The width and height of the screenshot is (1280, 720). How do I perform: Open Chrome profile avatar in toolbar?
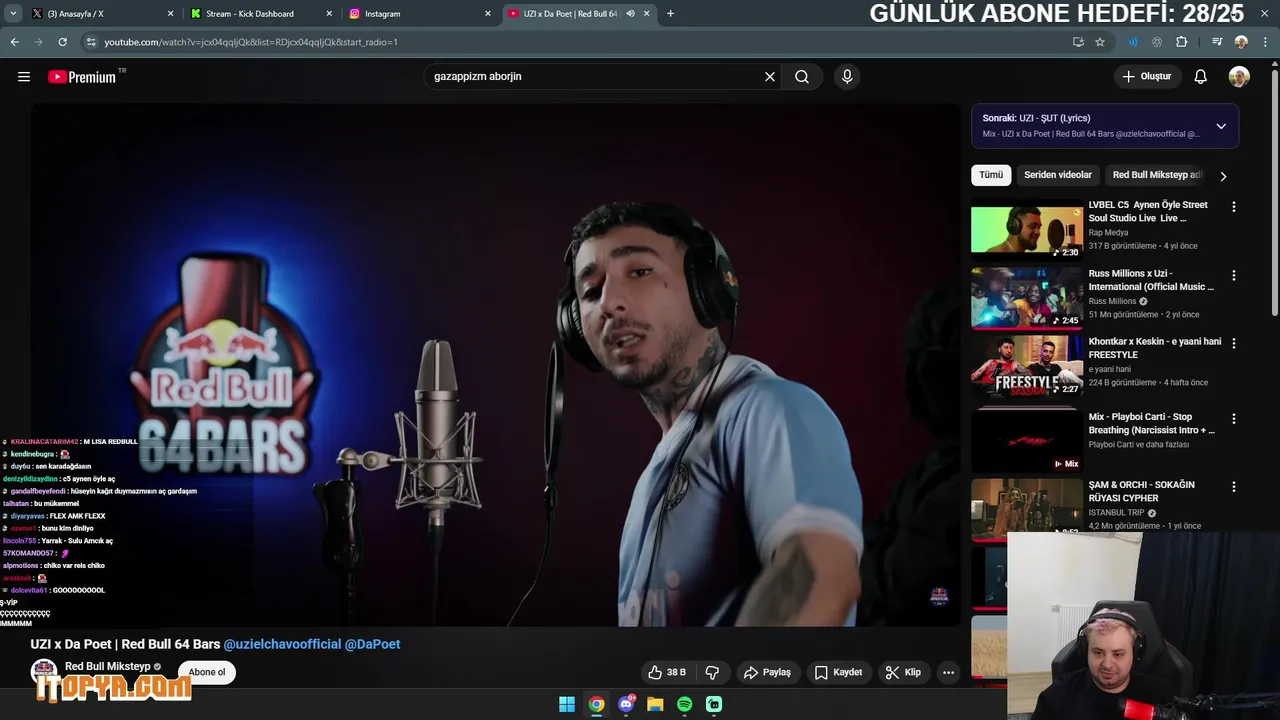(1241, 42)
